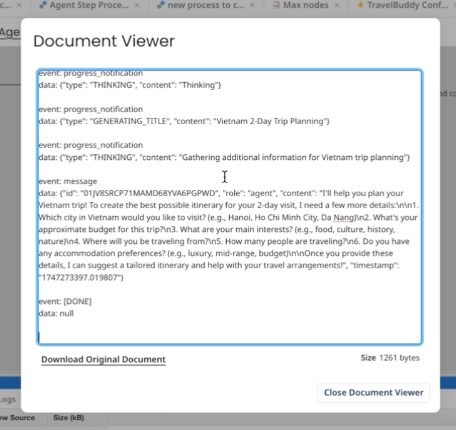Click Close Document Viewer button

coord(374,393)
